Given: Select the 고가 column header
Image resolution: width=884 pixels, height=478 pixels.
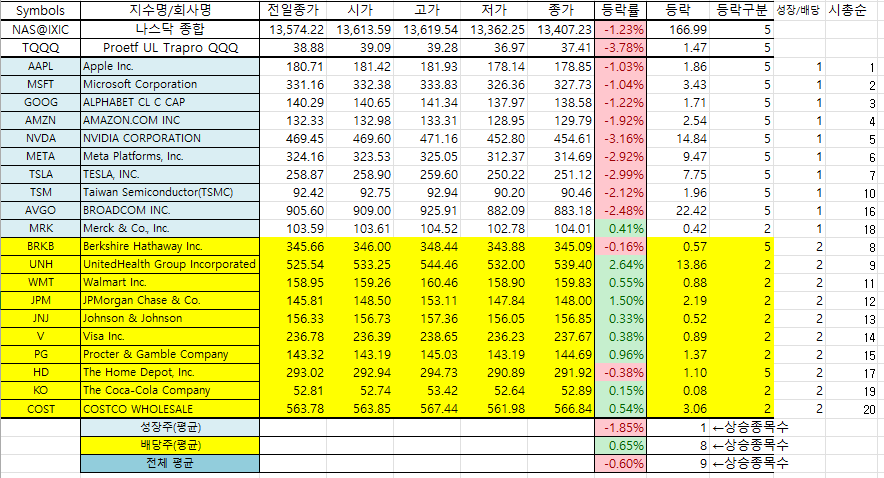Looking at the screenshot, I should point(427,11).
